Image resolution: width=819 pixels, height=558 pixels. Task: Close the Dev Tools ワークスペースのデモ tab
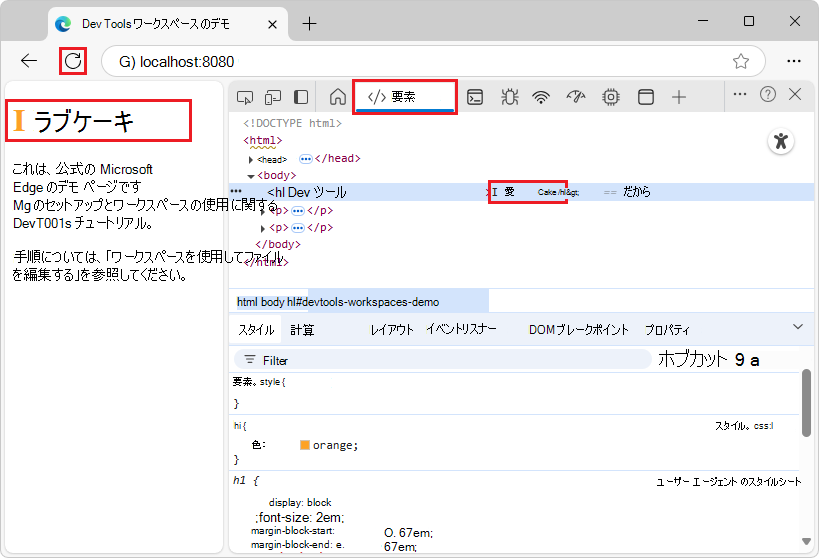pos(272,24)
